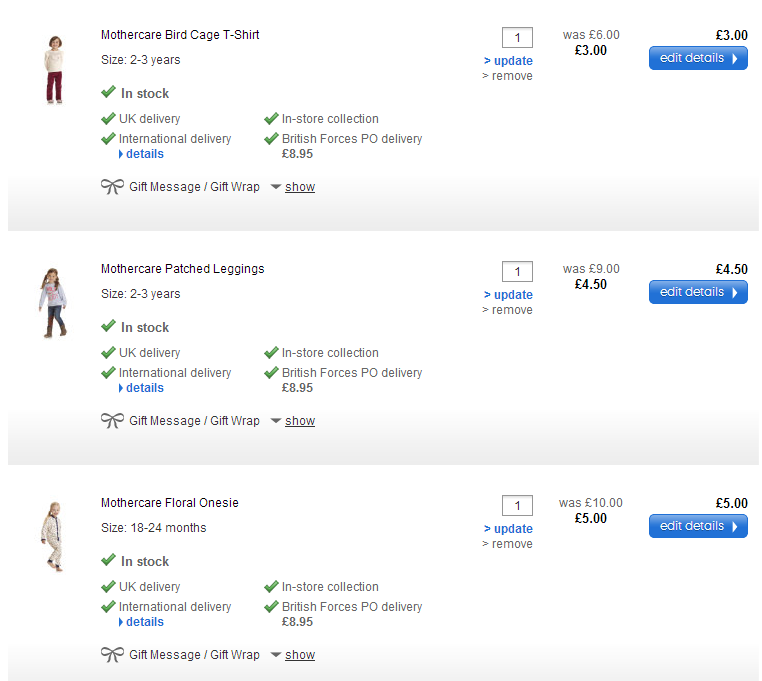Show gift wrap options for Bird Cage T-Shirt
Image resolution: width=762 pixels, height=681 pixels.
299,187
